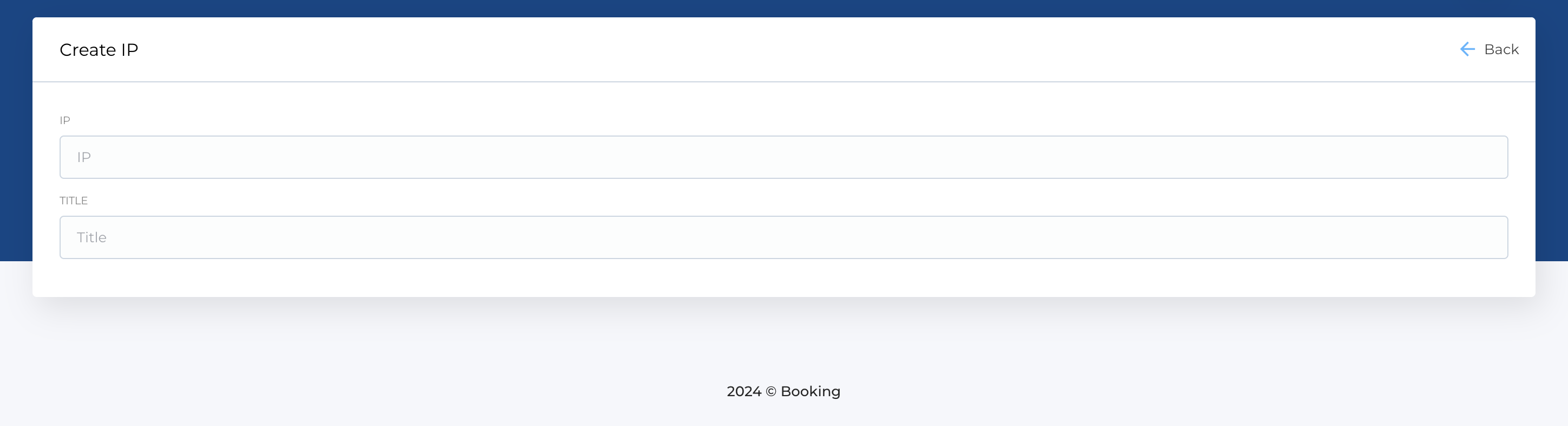Click the blue back arrow icon
1568x426 pixels.
click(1467, 49)
